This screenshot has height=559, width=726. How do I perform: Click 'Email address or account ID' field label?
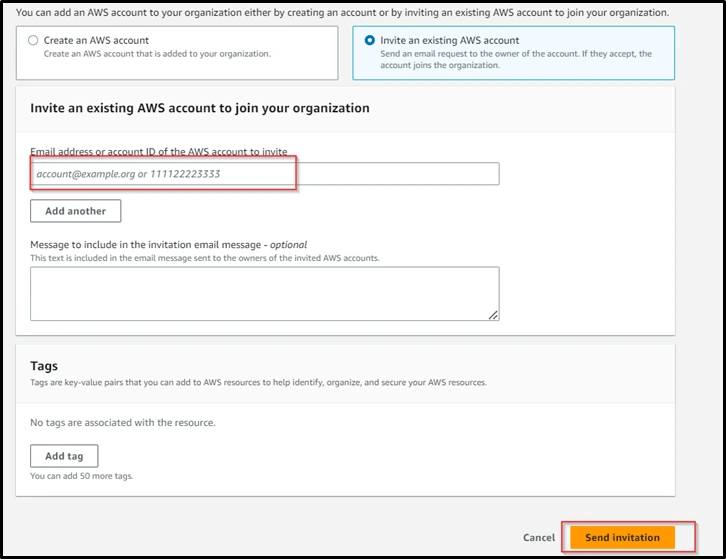point(159,151)
